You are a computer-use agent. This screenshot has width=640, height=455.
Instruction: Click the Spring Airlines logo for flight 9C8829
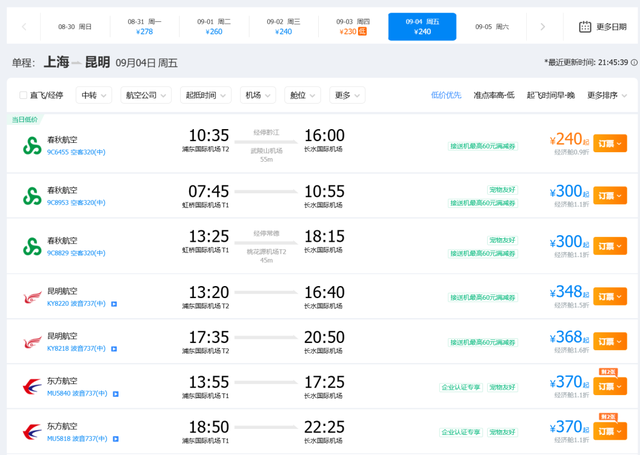pos(32,246)
